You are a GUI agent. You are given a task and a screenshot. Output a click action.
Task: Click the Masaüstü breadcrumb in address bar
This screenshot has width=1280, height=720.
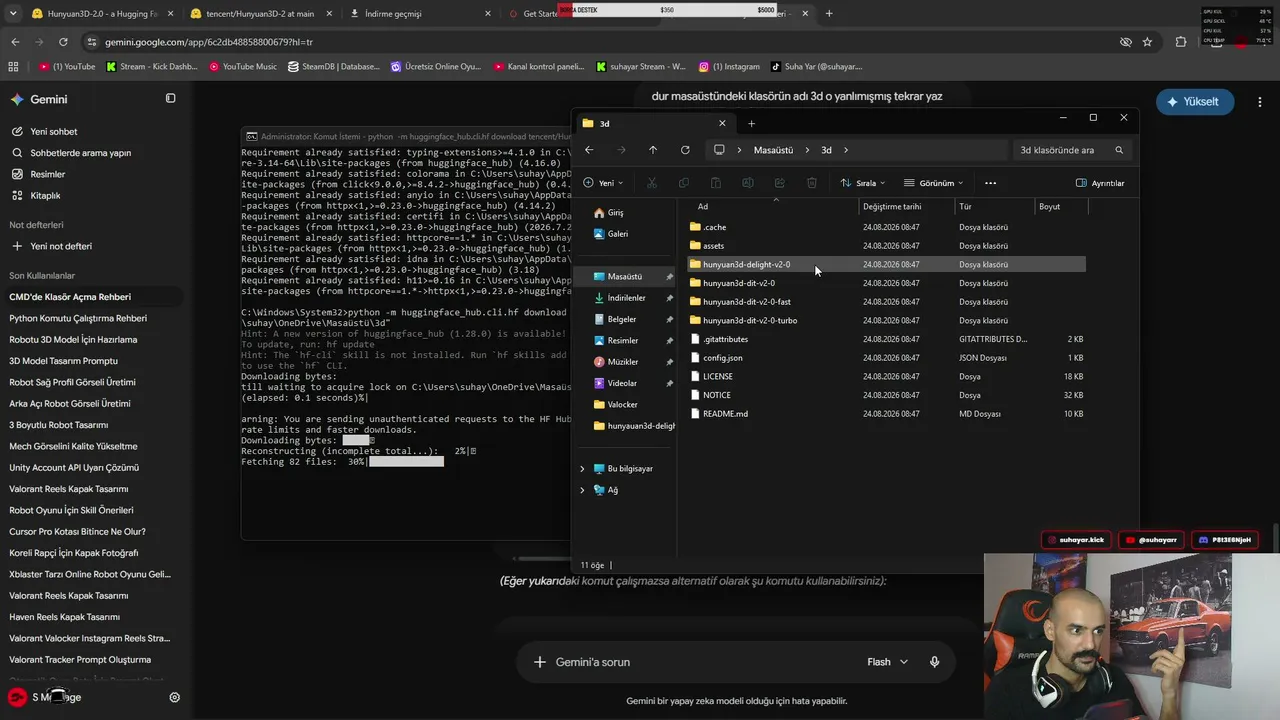(x=773, y=150)
